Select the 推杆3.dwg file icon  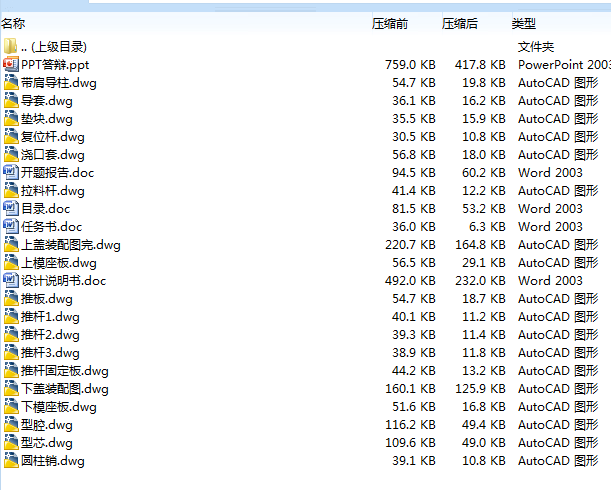11,352
